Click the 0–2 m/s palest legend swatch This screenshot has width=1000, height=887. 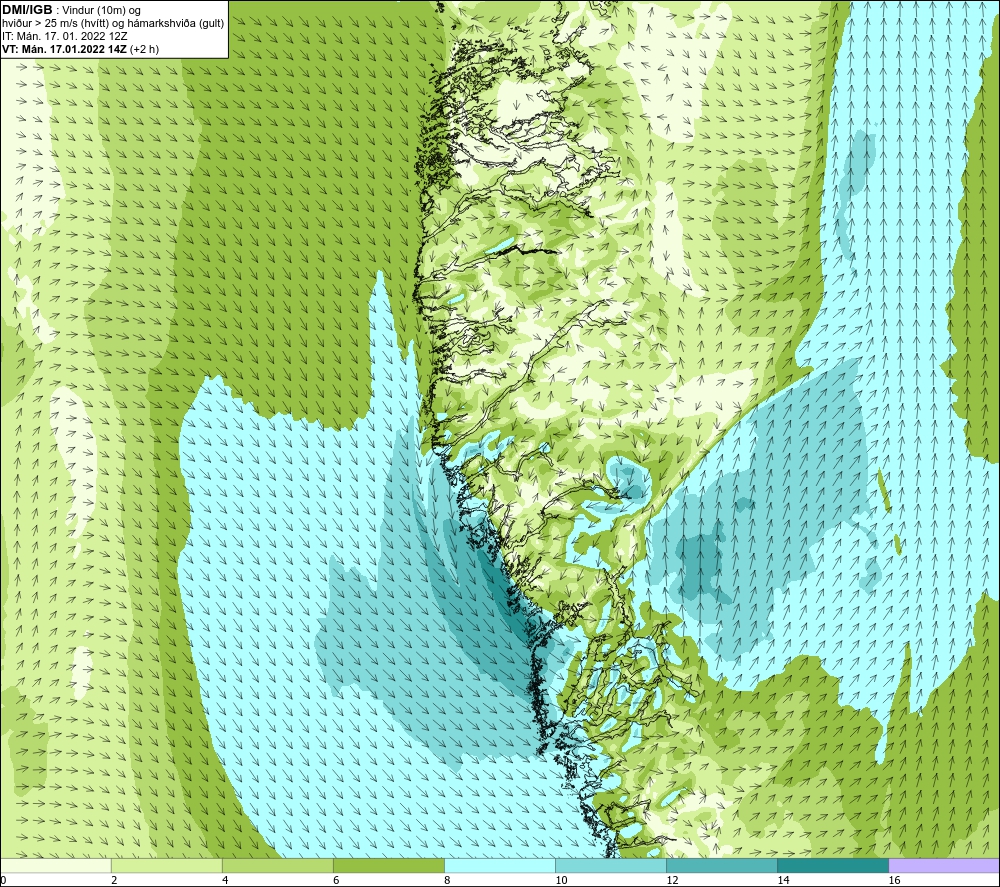pos(55,865)
